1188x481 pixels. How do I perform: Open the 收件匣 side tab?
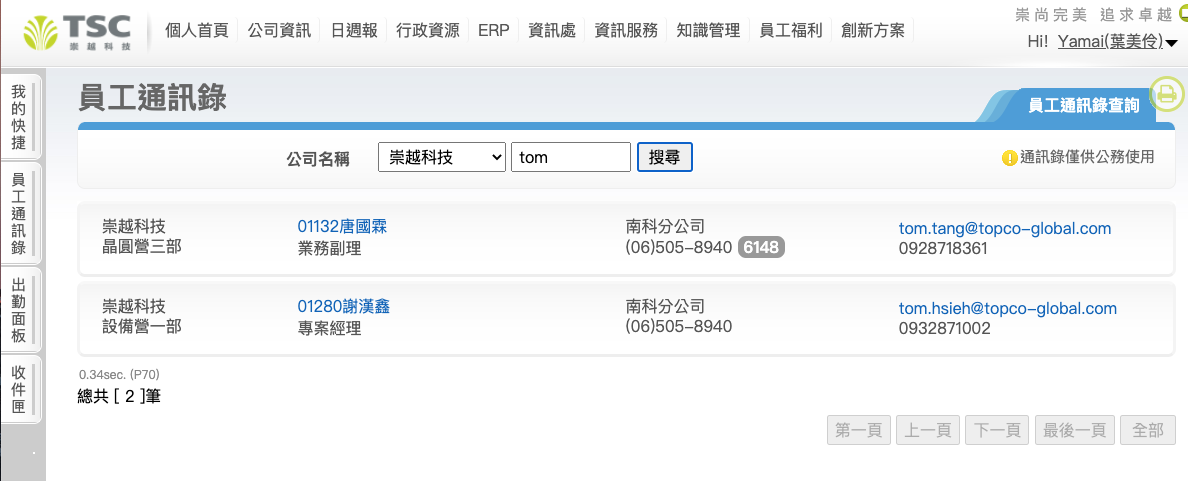click(19, 389)
